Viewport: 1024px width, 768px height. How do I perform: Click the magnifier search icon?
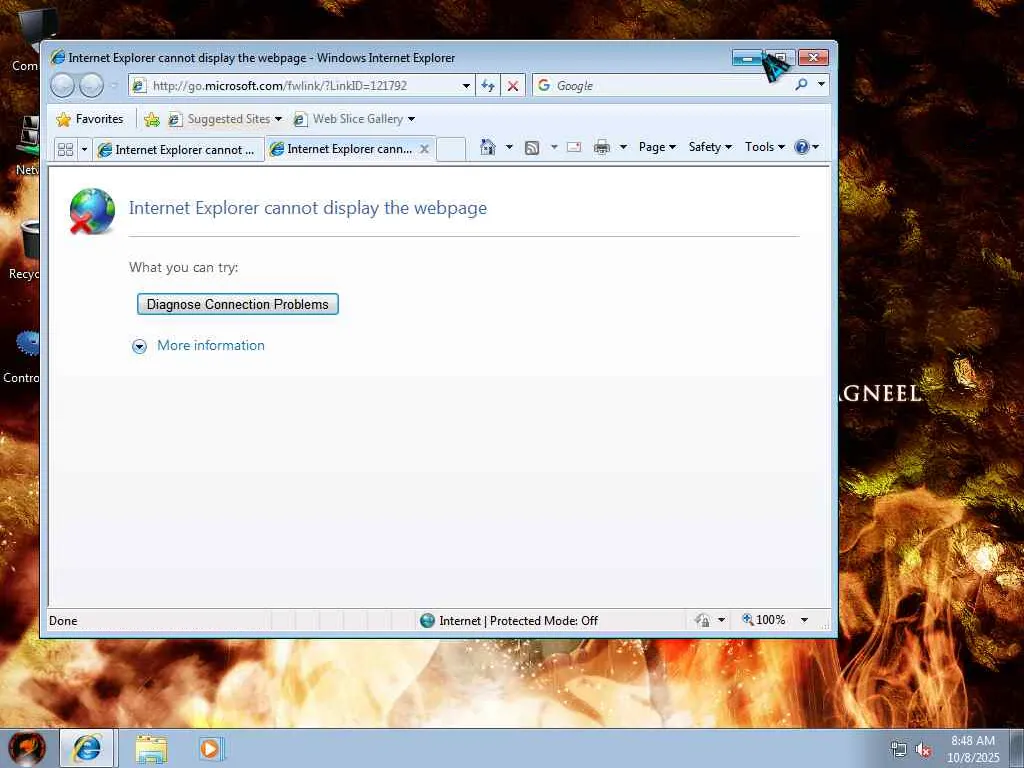pos(801,85)
